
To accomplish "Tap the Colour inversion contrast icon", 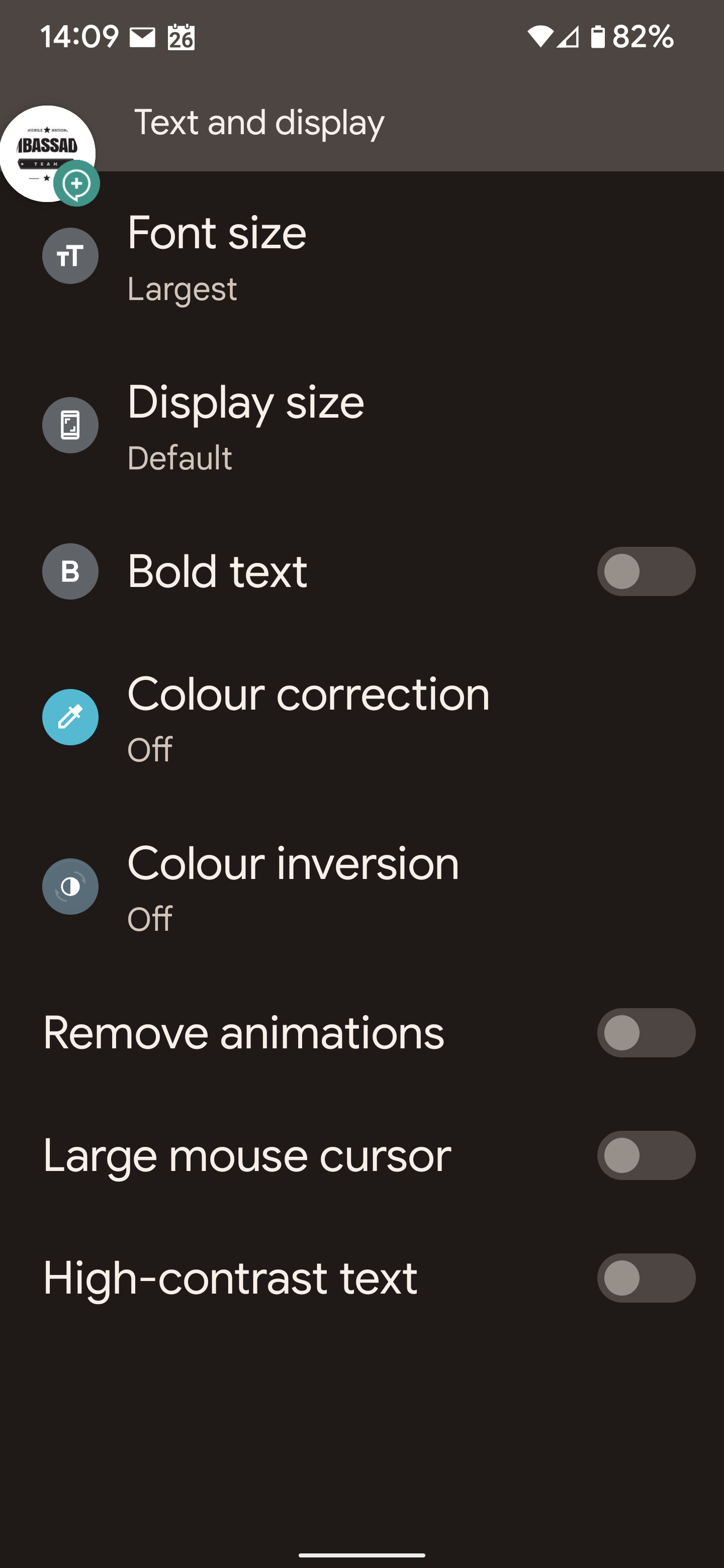I will pyautogui.click(x=70, y=886).
